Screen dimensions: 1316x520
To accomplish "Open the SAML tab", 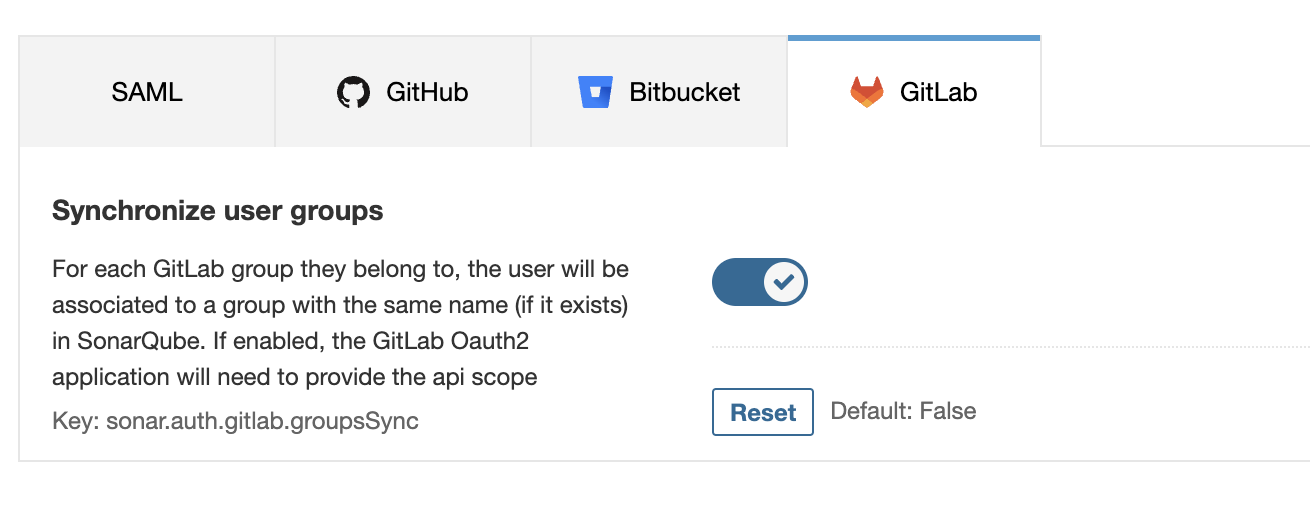I will (x=147, y=93).
